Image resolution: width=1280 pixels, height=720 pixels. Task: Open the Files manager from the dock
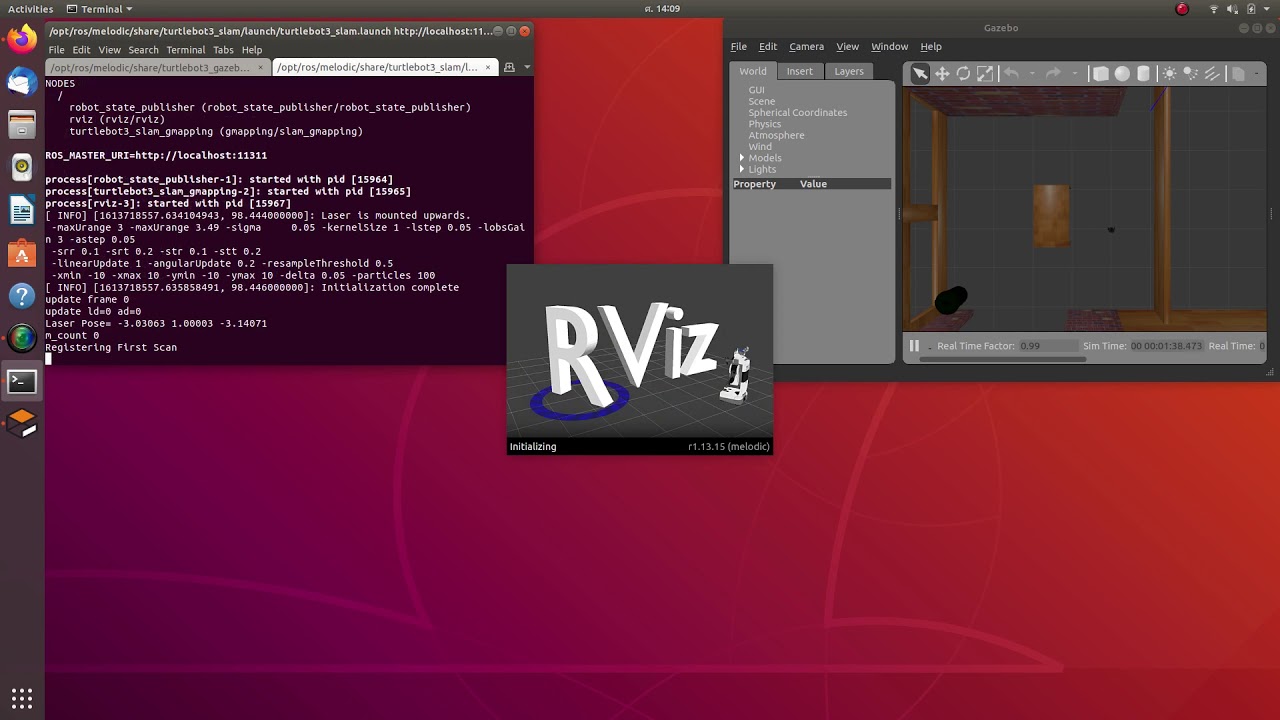pyautogui.click(x=22, y=125)
